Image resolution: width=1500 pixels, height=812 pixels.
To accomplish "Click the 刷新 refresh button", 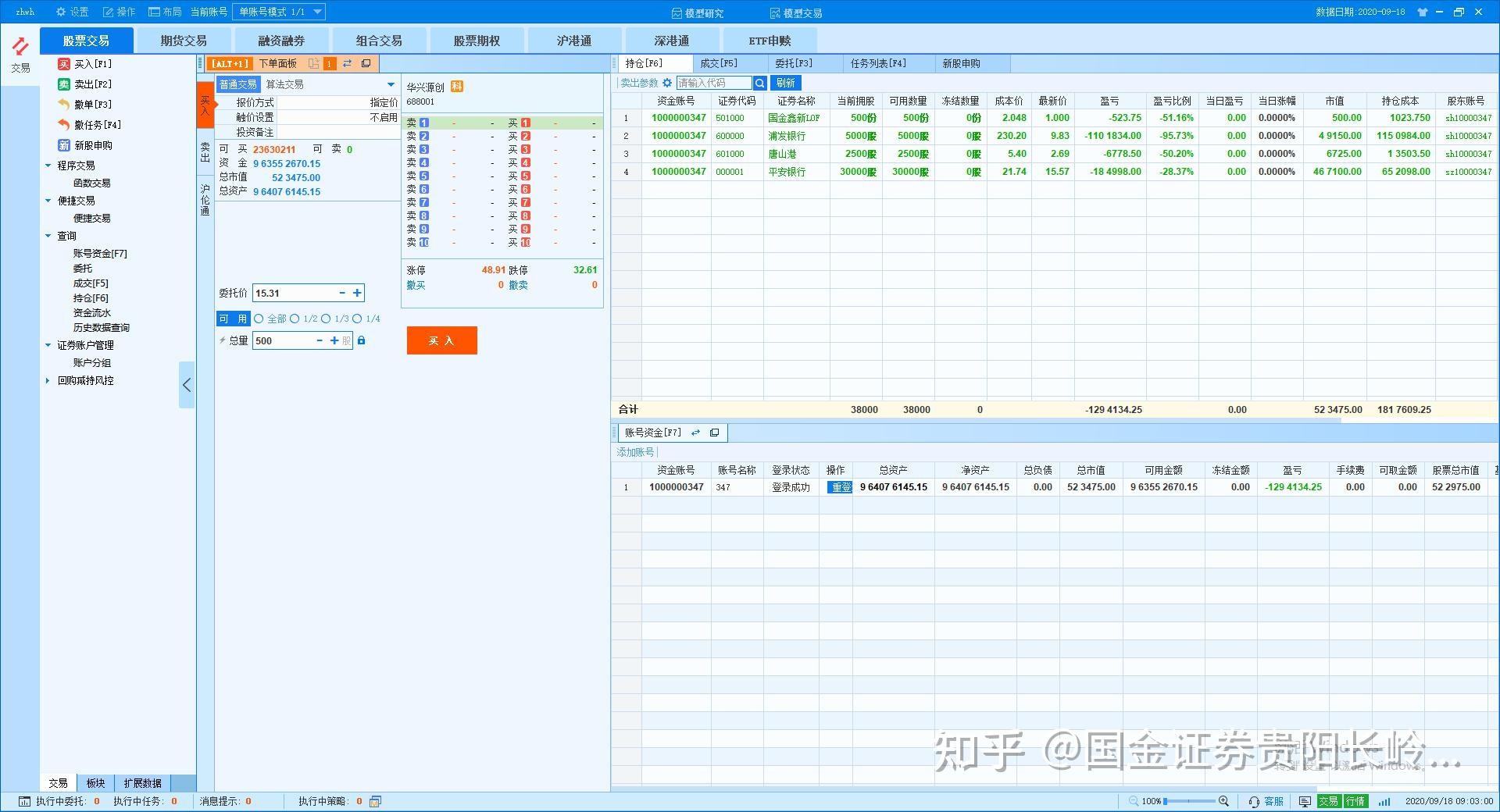I will coord(785,82).
